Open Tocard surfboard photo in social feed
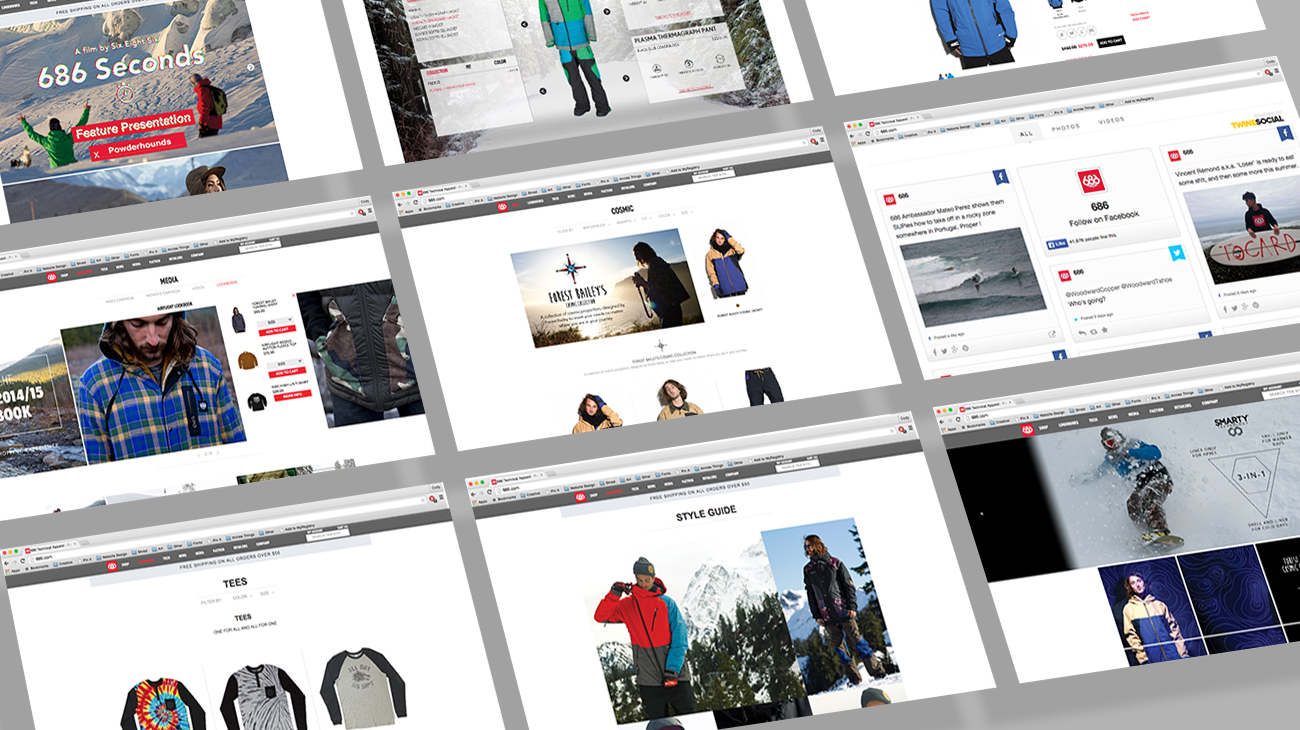Viewport: 1300px width, 730px height. coord(1249,232)
